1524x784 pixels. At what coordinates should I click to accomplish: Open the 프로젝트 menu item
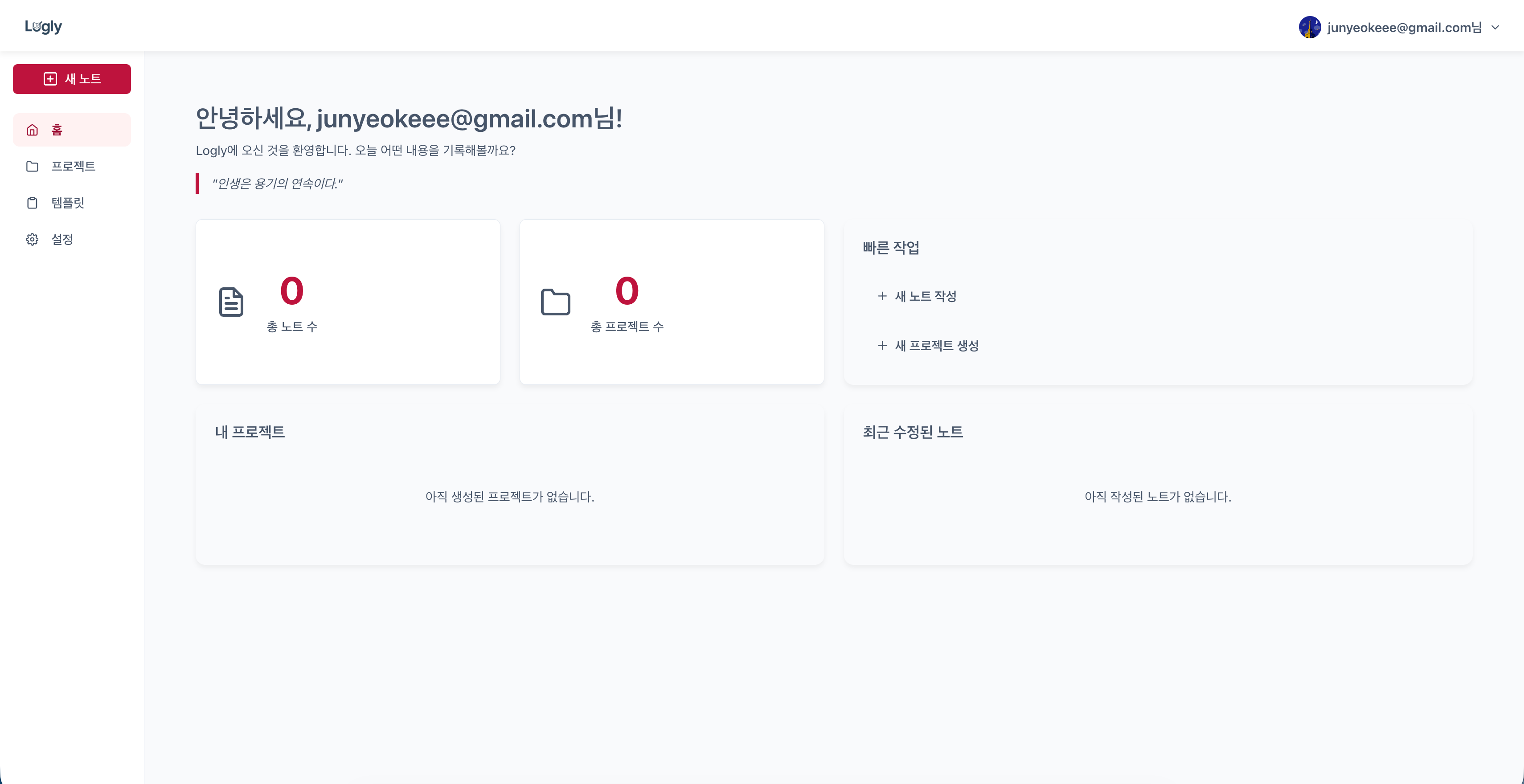(x=74, y=166)
